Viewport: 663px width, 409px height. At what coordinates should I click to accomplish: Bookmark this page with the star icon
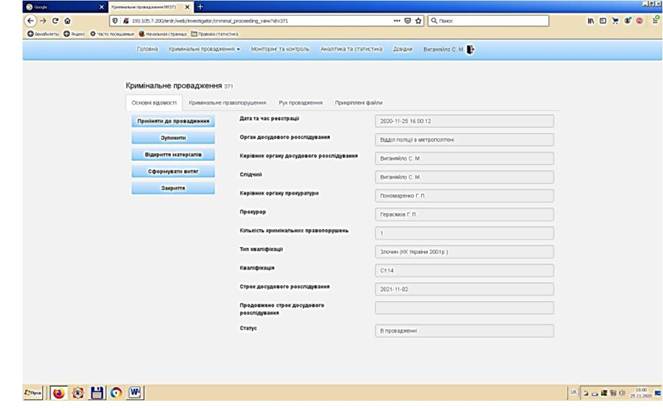click(418, 21)
